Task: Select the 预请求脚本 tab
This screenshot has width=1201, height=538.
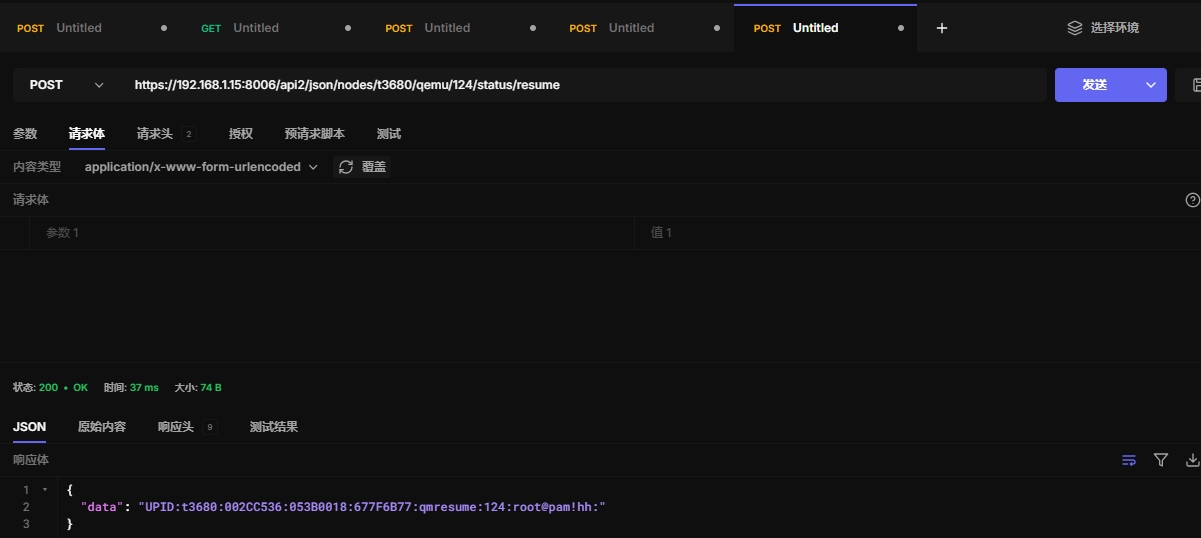Action: [314, 133]
